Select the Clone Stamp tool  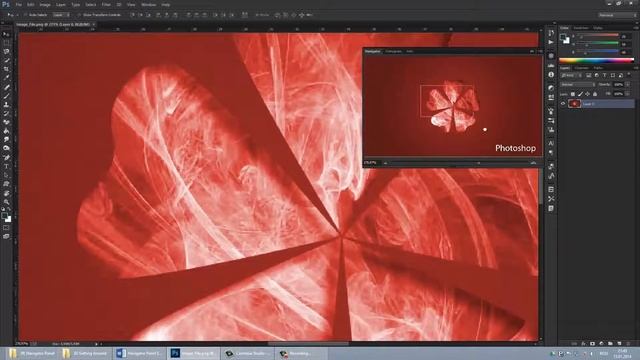6,105
